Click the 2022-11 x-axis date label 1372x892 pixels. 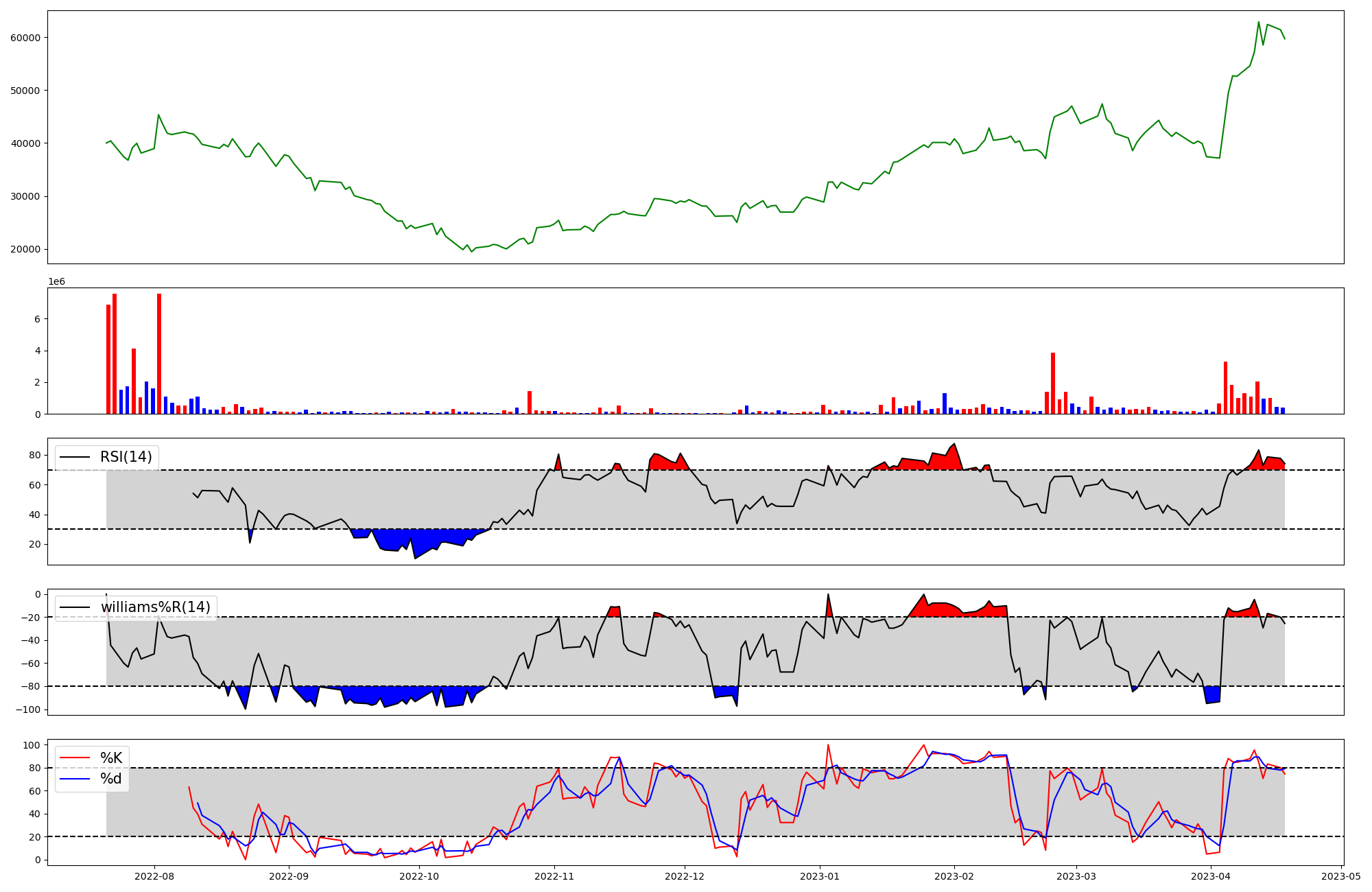[x=554, y=876]
